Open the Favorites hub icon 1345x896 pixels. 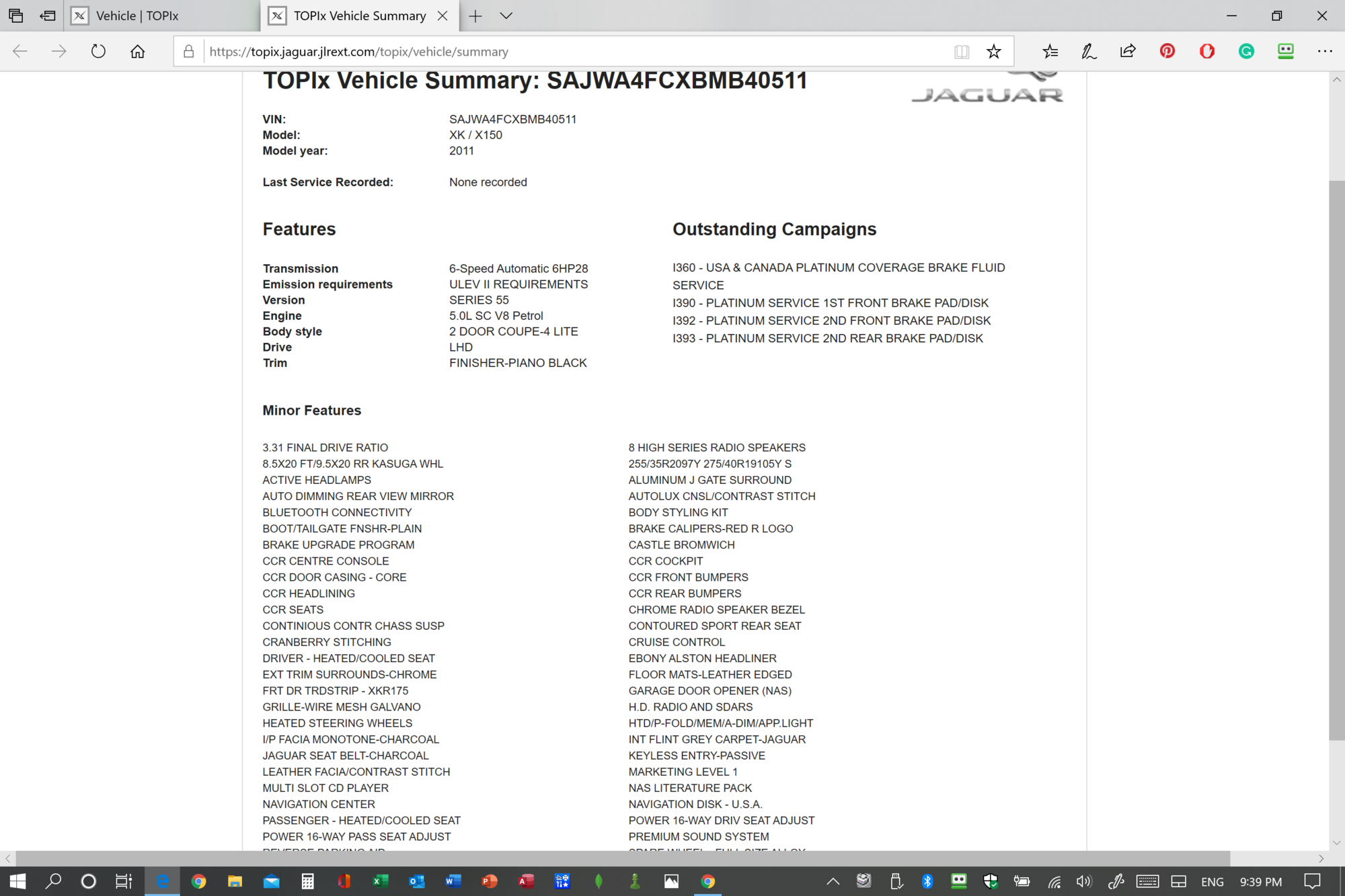[1050, 52]
